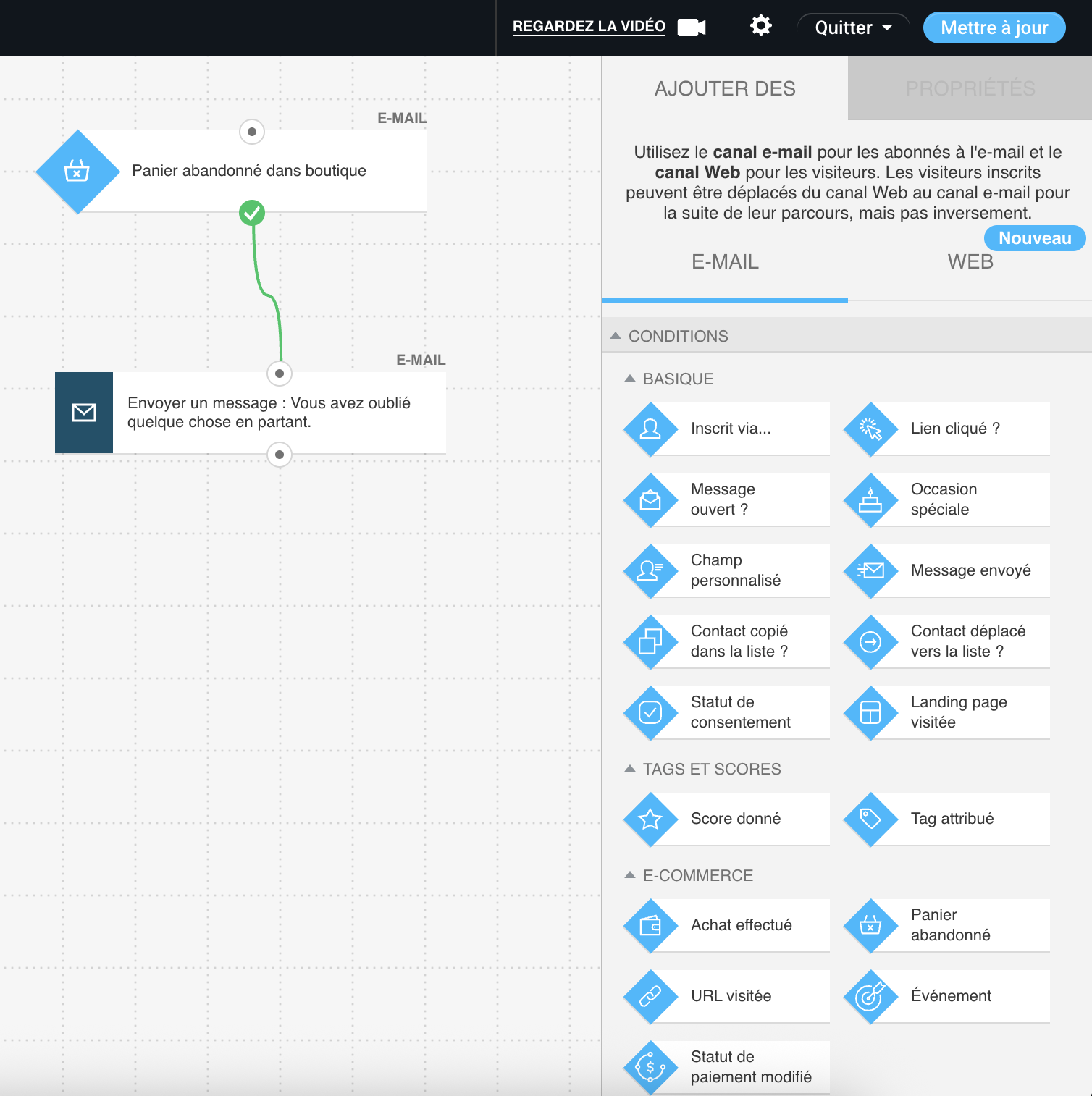Collapse the CONDITIONS section

pyautogui.click(x=616, y=335)
